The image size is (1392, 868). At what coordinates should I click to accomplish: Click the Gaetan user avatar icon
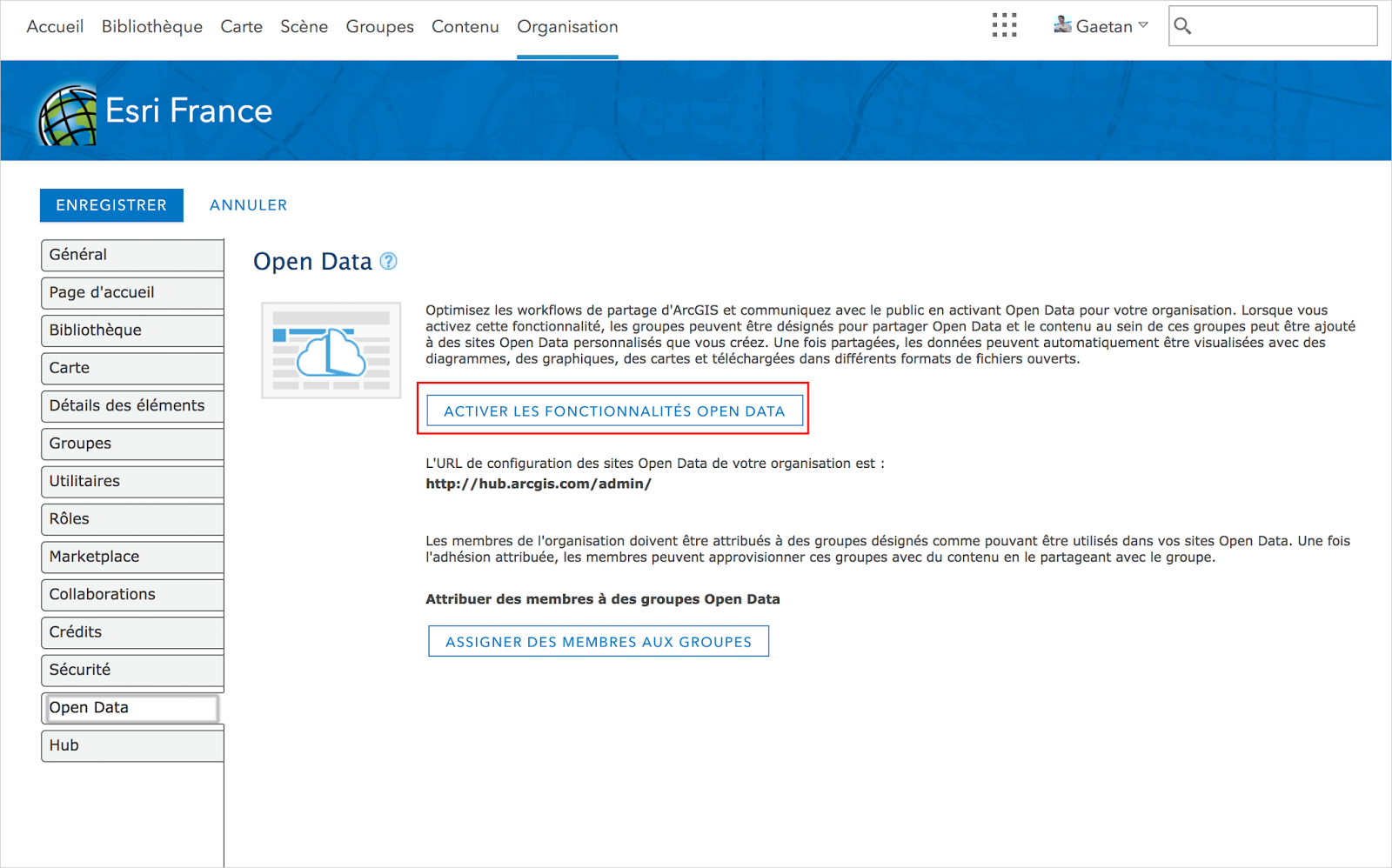click(1062, 25)
